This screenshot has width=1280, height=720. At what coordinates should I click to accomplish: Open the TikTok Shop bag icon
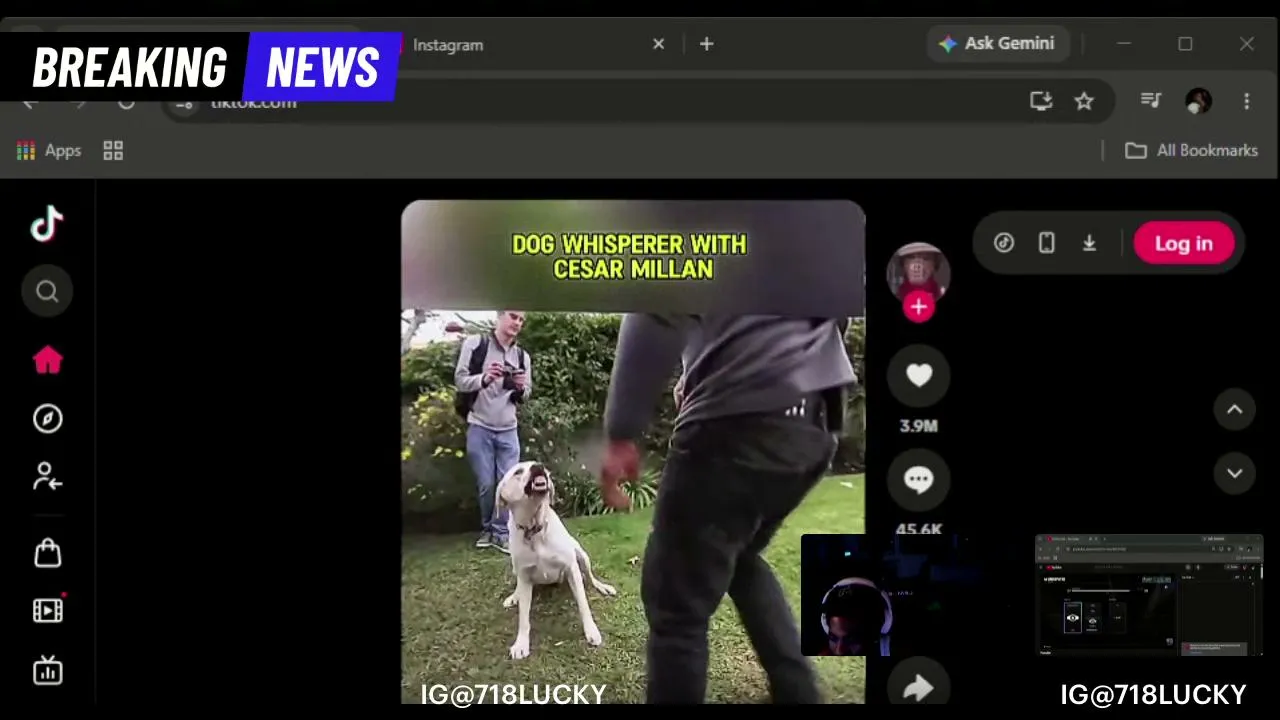click(47, 553)
